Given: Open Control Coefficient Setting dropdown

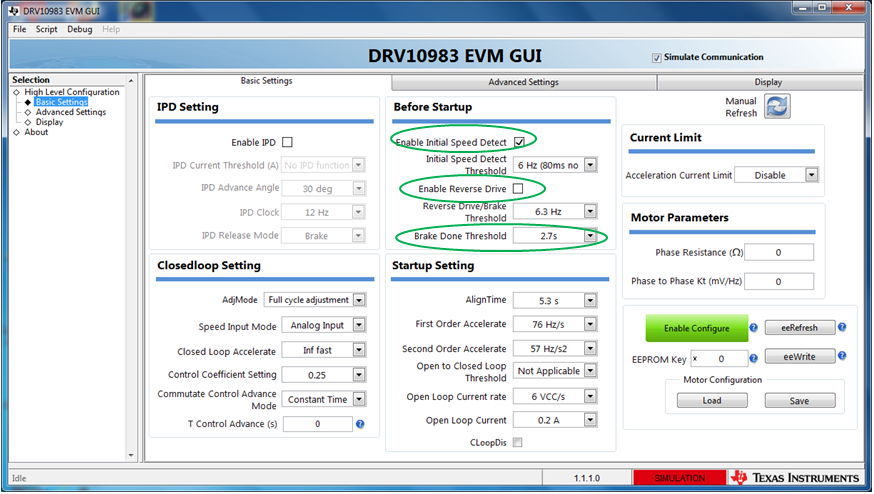Looking at the screenshot, I should 360,375.
